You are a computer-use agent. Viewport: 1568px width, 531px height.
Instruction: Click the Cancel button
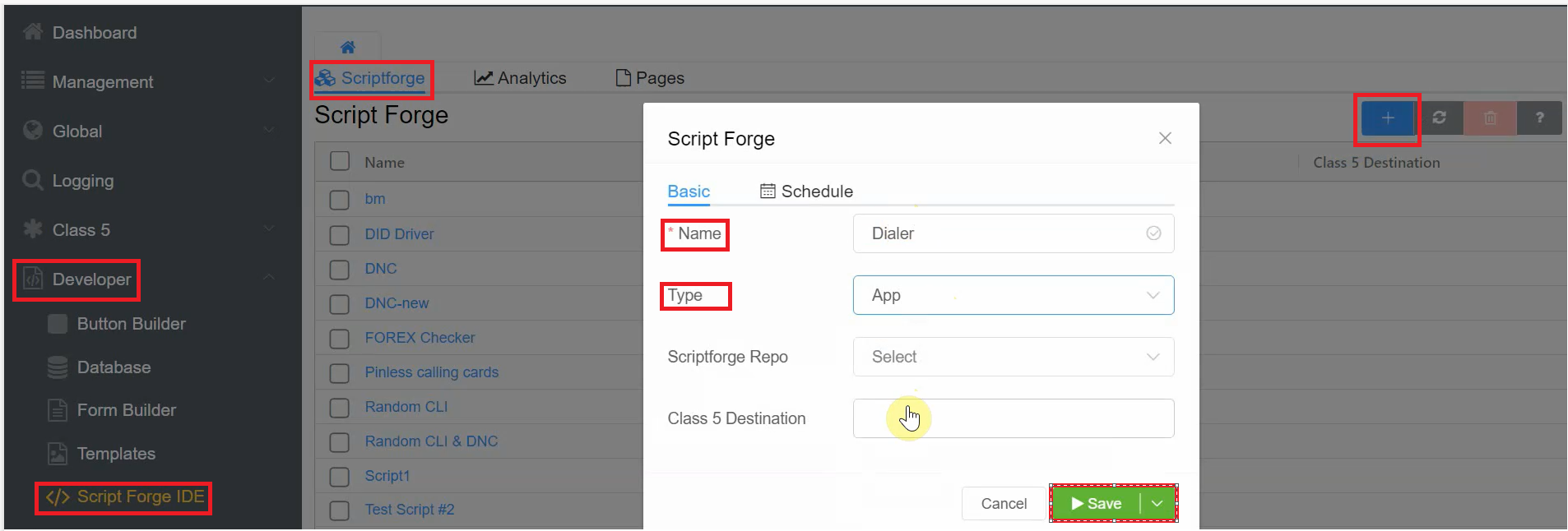[x=1003, y=504]
